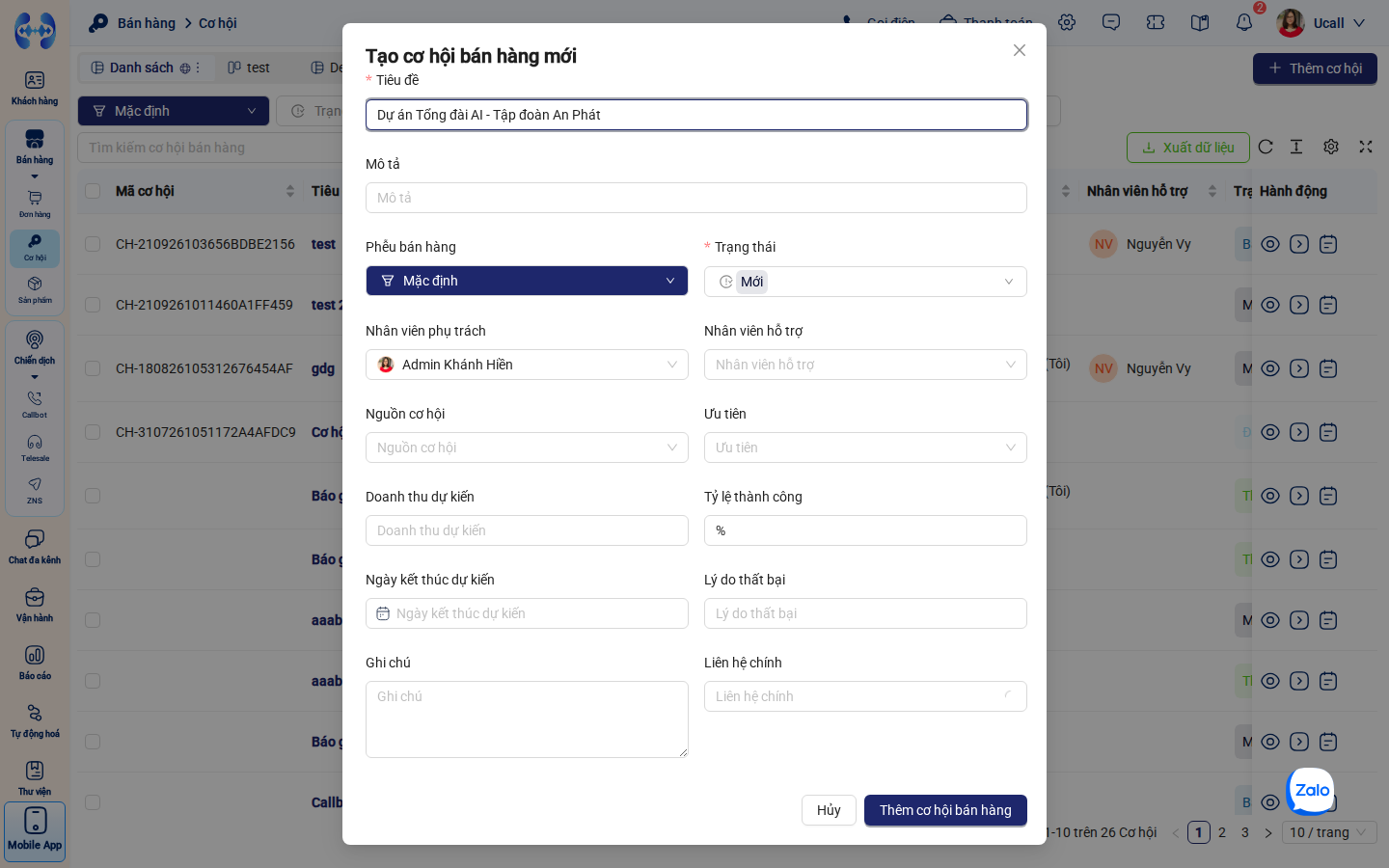Open Nguồn cơ hội dropdown
This screenshot has width=1389, height=868.
(x=527, y=448)
